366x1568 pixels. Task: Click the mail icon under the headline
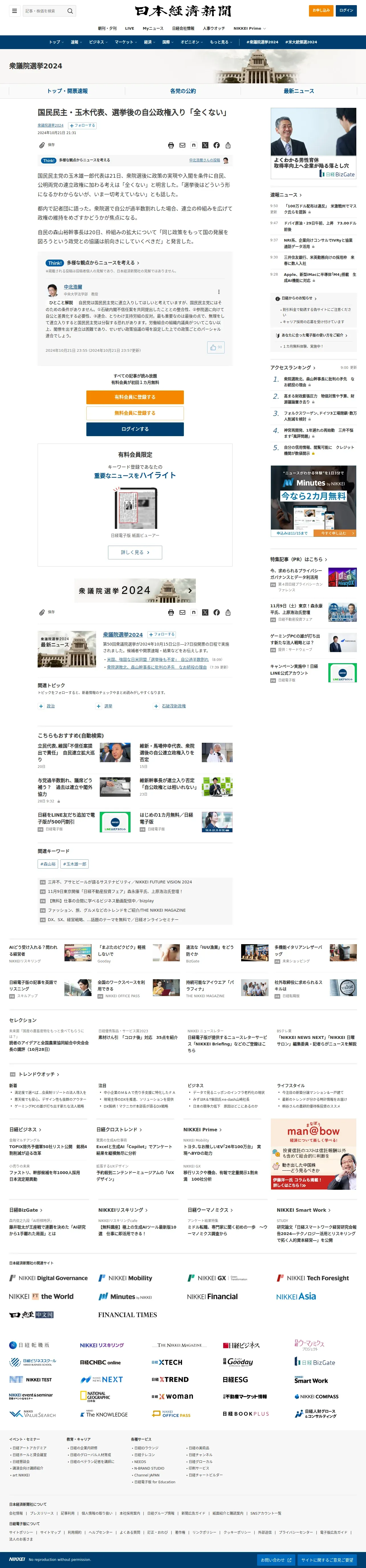pyautogui.click(x=182, y=145)
